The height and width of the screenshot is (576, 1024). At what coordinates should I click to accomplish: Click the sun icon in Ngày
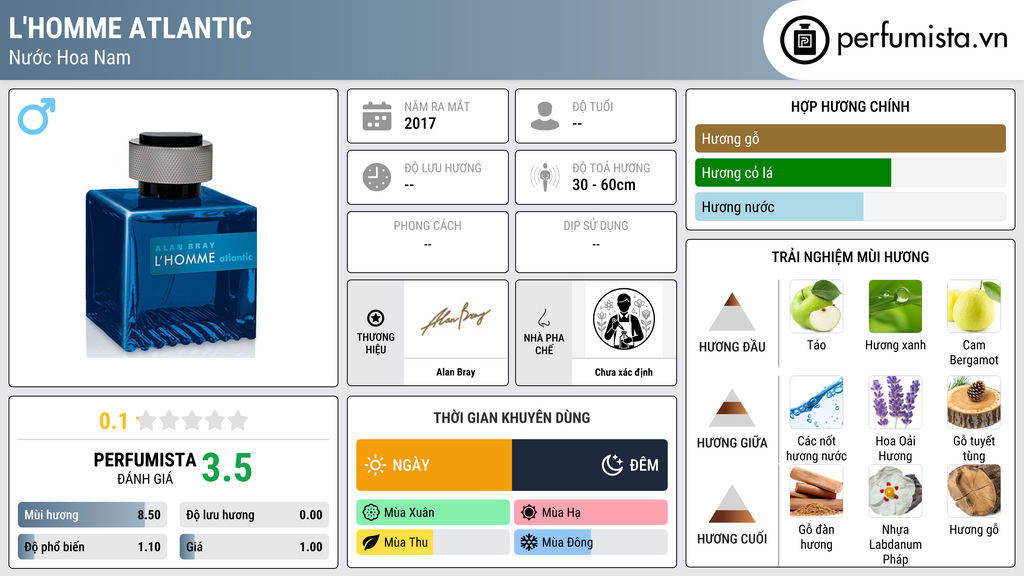coord(376,465)
